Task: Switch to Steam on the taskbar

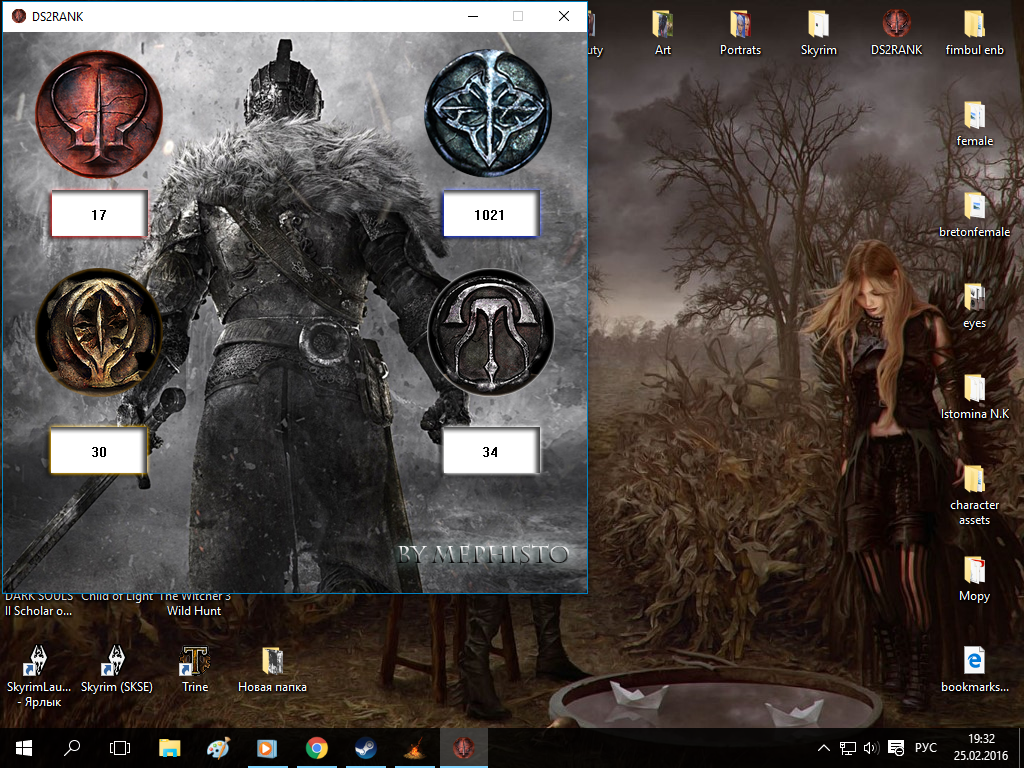Action: pyautogui.click(x=366, y=748)
